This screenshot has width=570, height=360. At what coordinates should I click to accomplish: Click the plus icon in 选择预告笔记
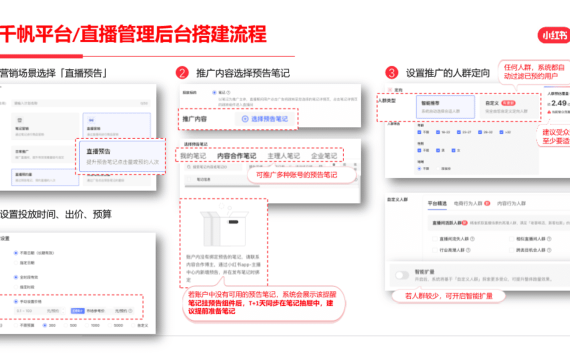[x=245, y=119]
